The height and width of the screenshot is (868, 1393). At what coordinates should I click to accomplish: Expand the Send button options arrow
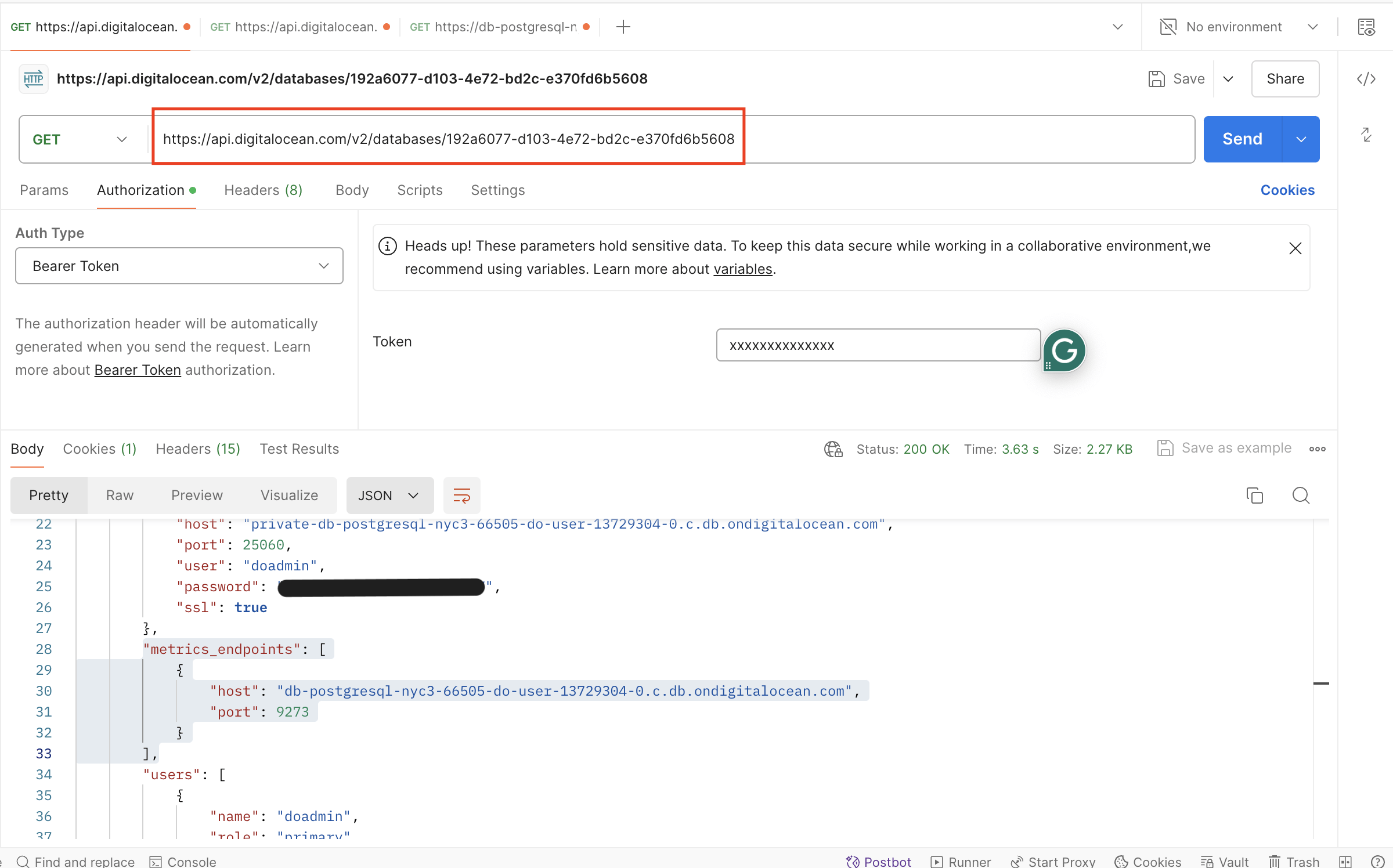click(x=1301, y=139)
